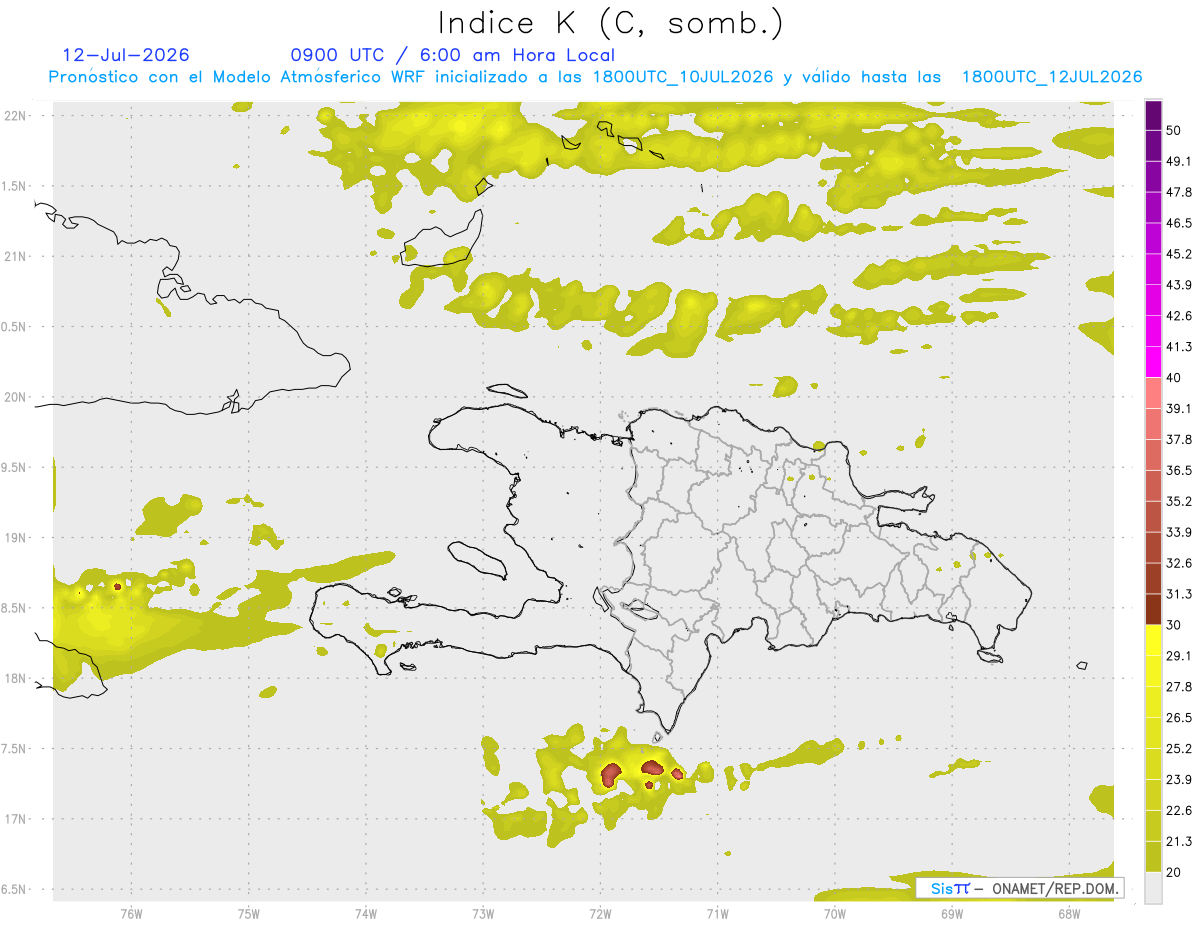Click the latitude label '18N'

tap(16, 678)
